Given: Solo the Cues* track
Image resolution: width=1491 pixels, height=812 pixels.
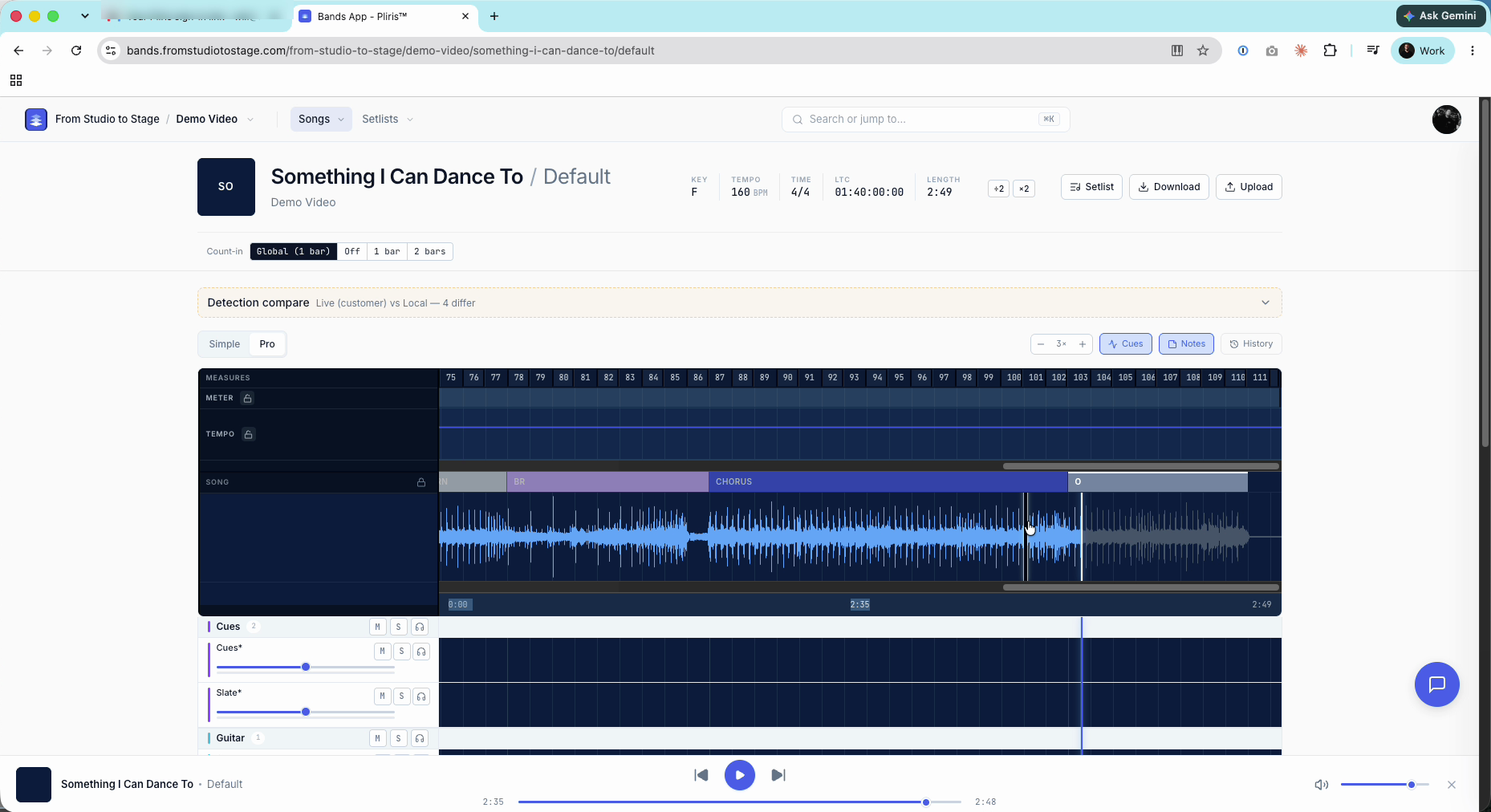Looking at the screenshot, I should pyautogui.click(x=402, y=652).
